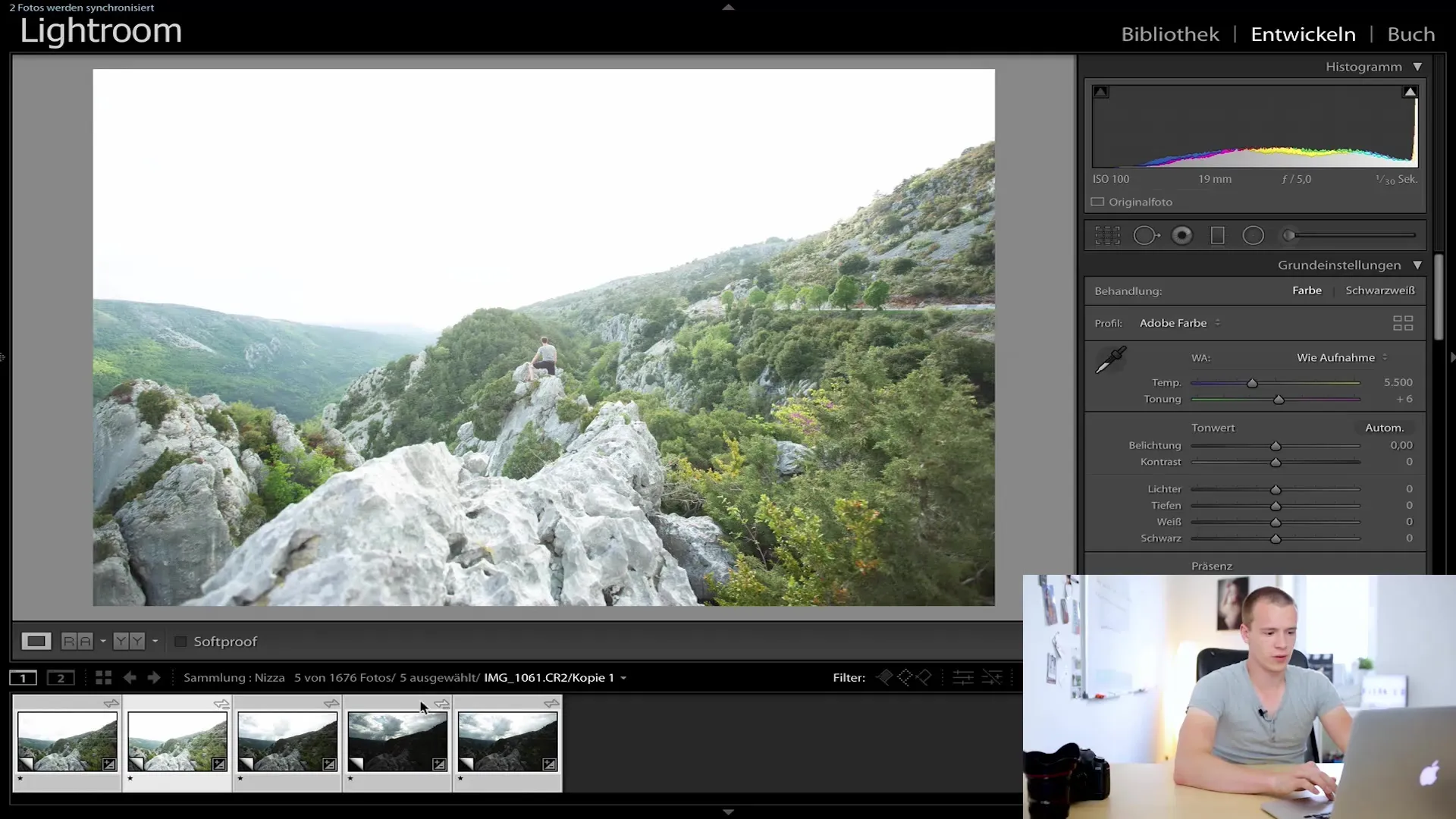
Task: Pick the Radial Filter tool
Action: point(1253,236)
